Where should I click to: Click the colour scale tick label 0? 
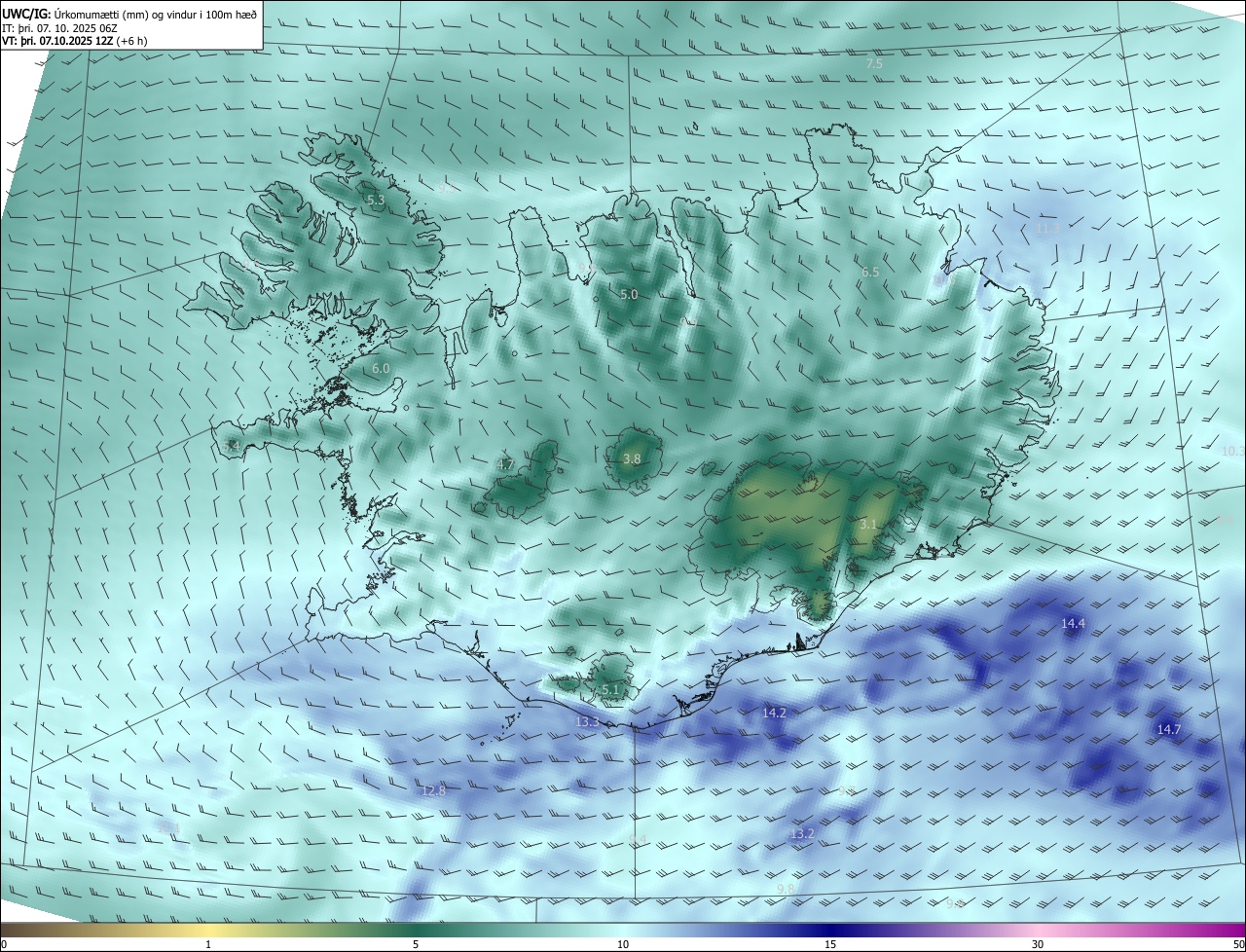[x=4, y=944]
